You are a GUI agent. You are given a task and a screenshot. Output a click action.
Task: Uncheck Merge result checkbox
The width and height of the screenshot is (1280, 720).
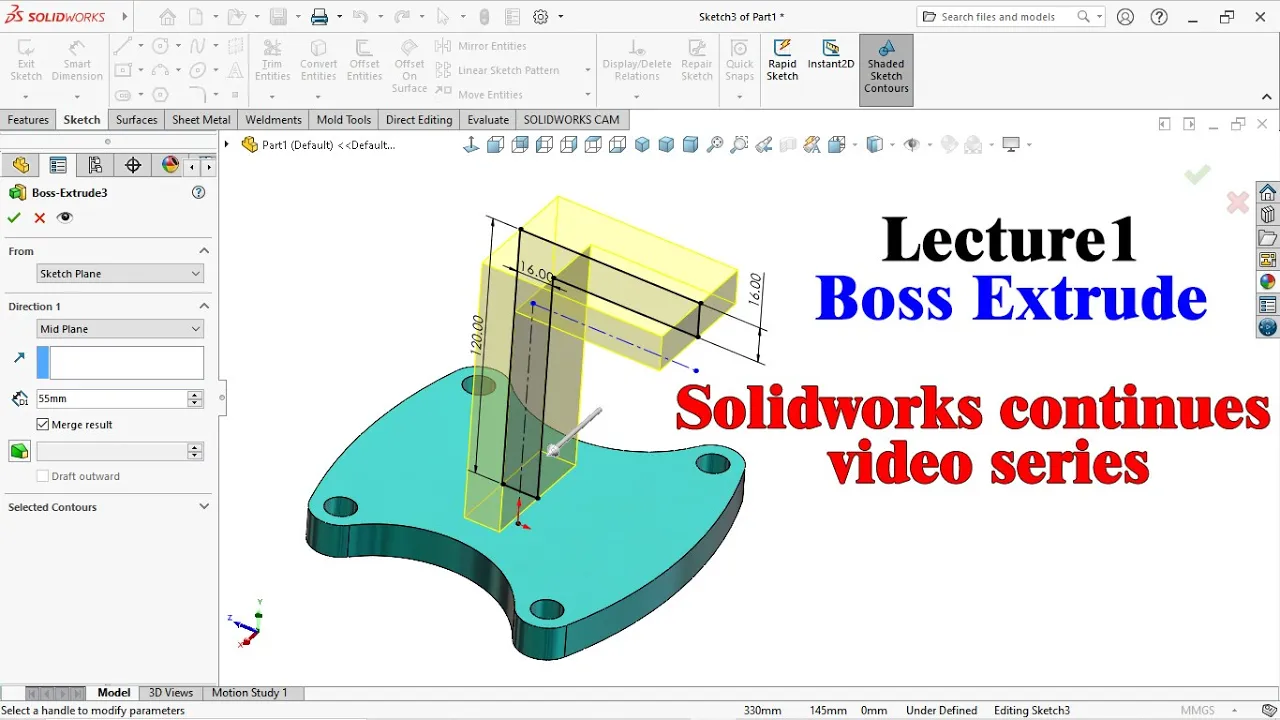(x=43, y=424)
